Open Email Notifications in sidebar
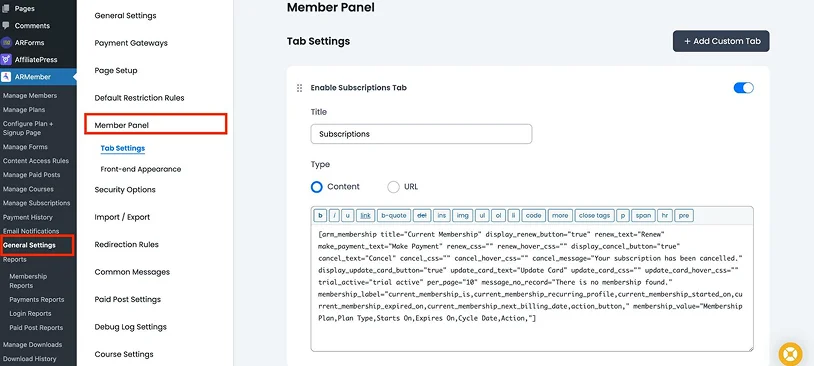814x366 pixels. pyautogui.click(x=31, y=231)
